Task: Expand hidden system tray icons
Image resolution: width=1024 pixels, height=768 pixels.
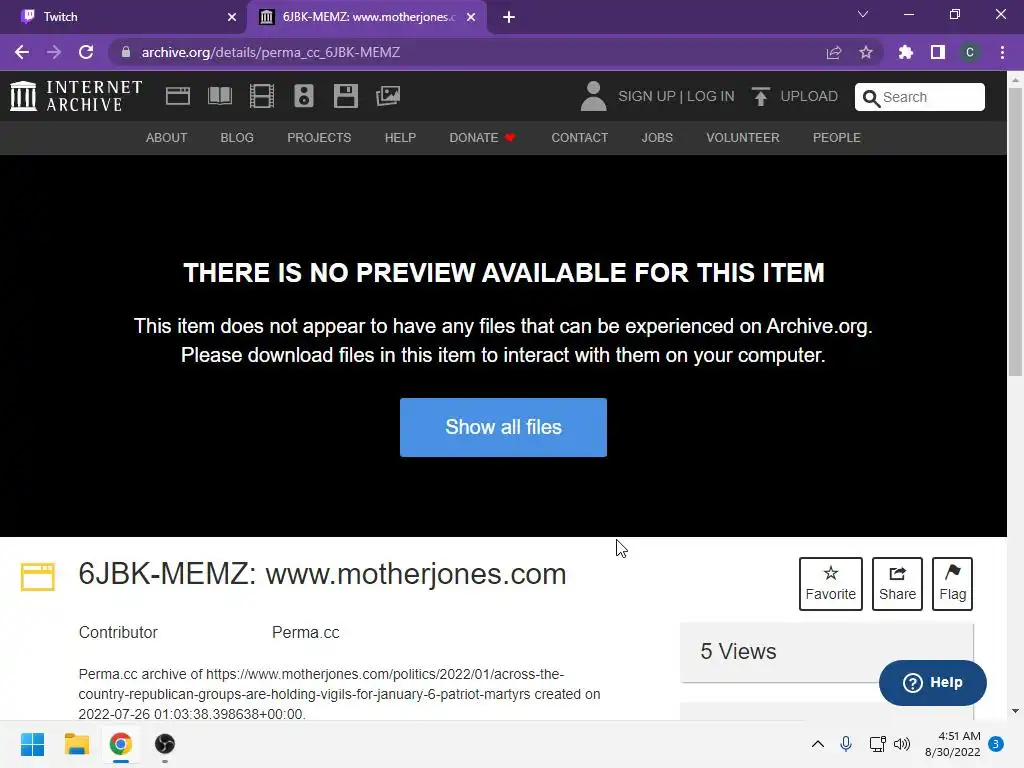Action: point(818,744)
